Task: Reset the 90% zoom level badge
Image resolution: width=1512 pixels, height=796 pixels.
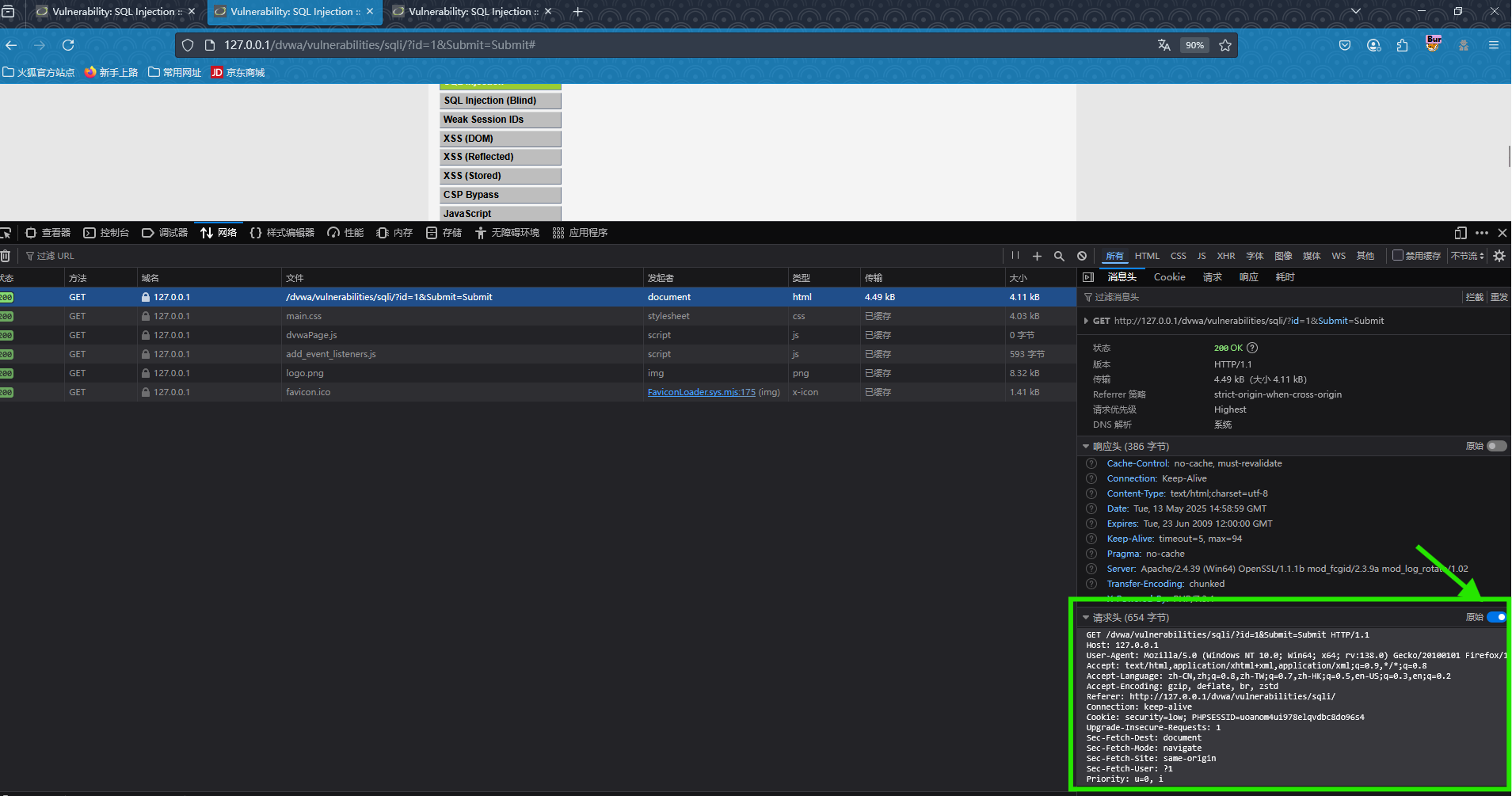Action: pos(1194,45)
